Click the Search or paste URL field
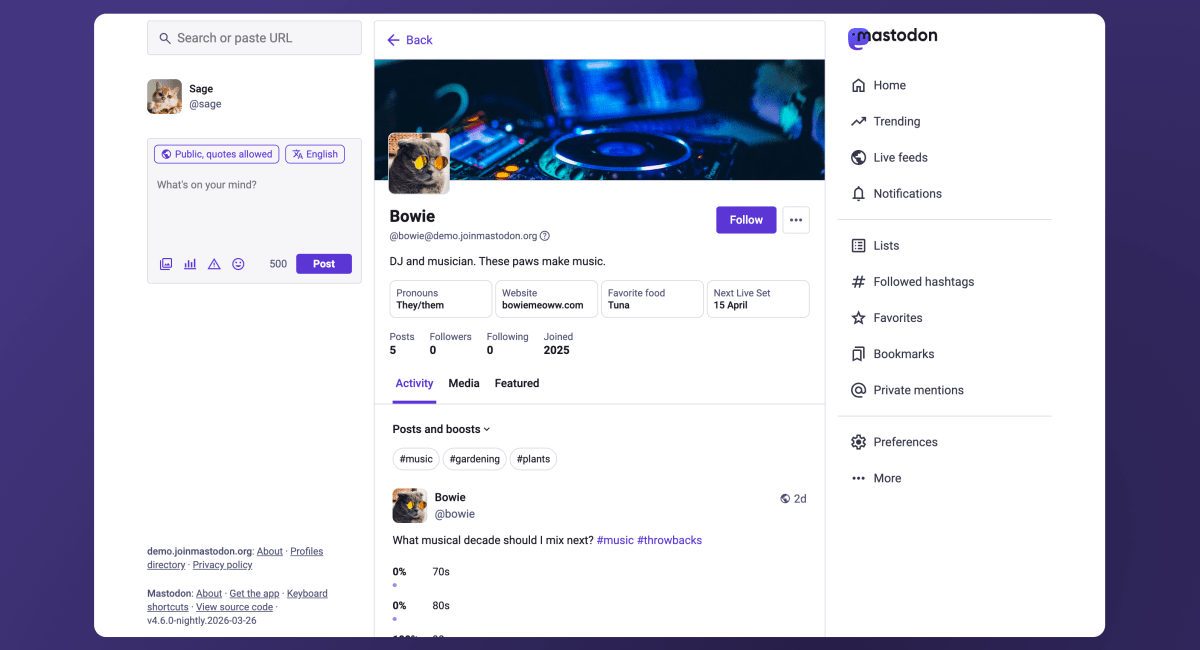 coord(254,38)
